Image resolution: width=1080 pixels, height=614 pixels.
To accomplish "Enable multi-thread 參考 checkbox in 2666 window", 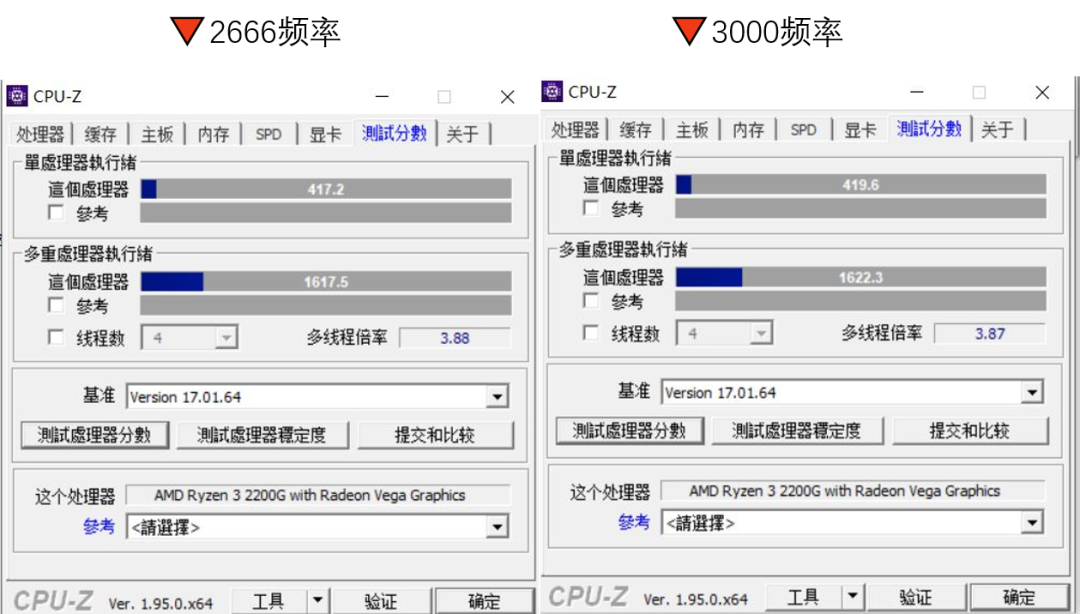I will (x=56, y=305).
